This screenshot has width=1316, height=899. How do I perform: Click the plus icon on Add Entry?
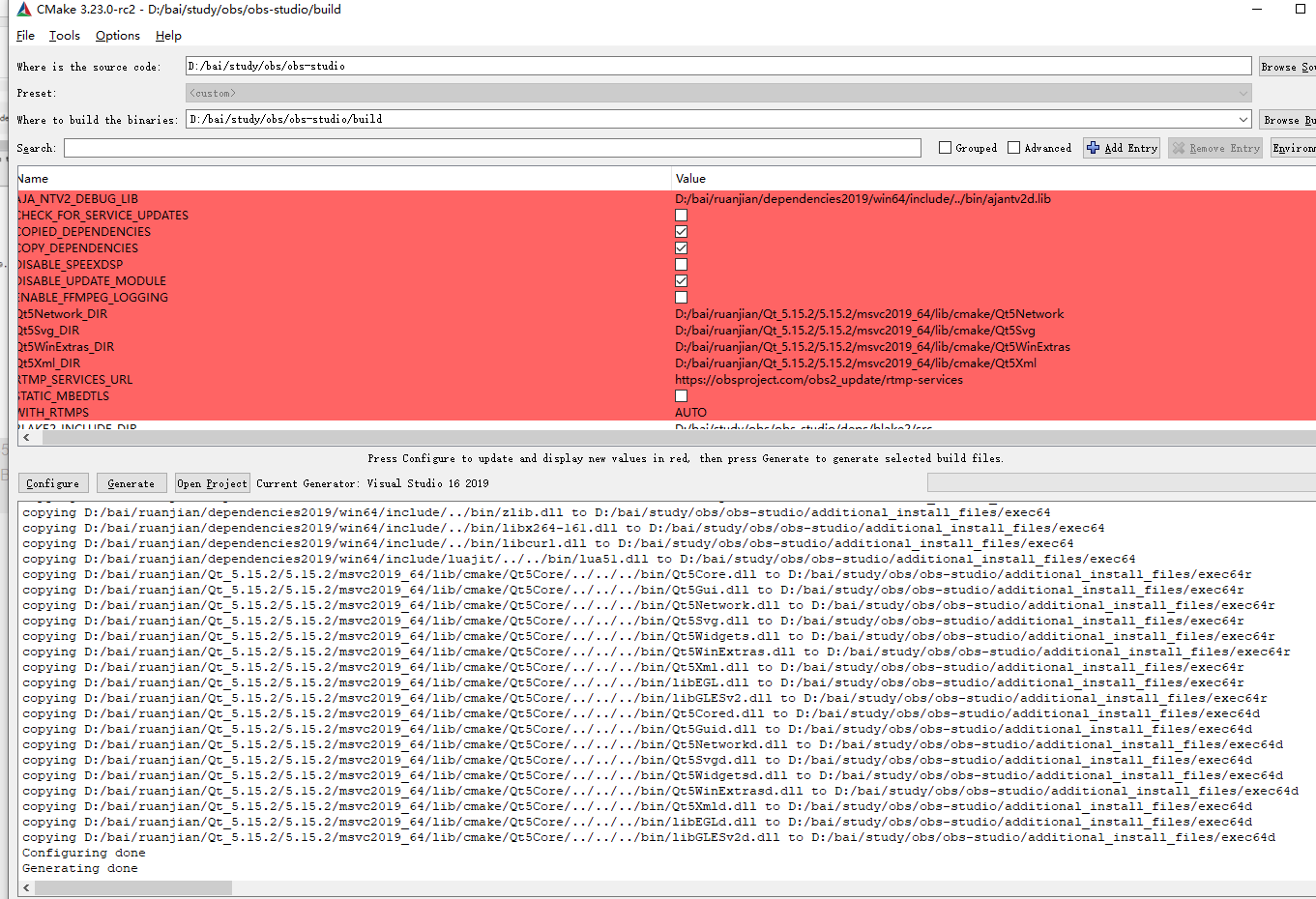point(1094,148)
